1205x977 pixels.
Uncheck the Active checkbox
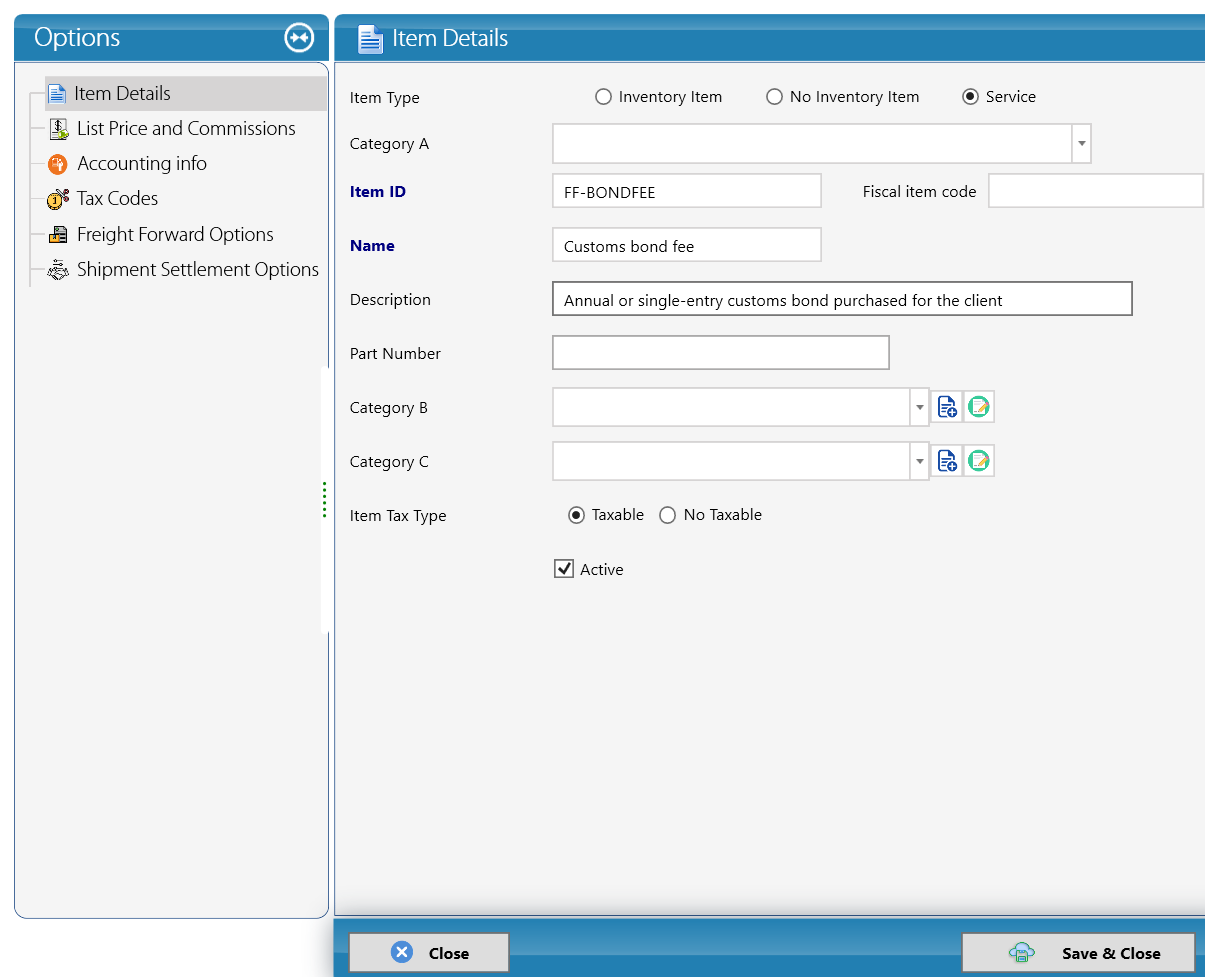click(564, 569)
